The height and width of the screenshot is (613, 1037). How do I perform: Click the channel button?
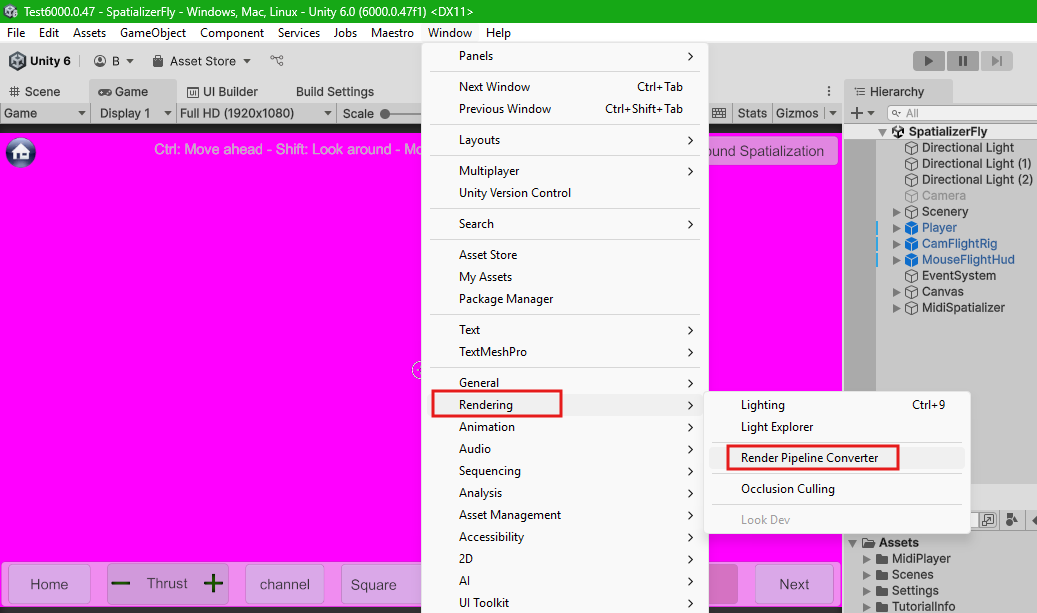pos(284,584)
